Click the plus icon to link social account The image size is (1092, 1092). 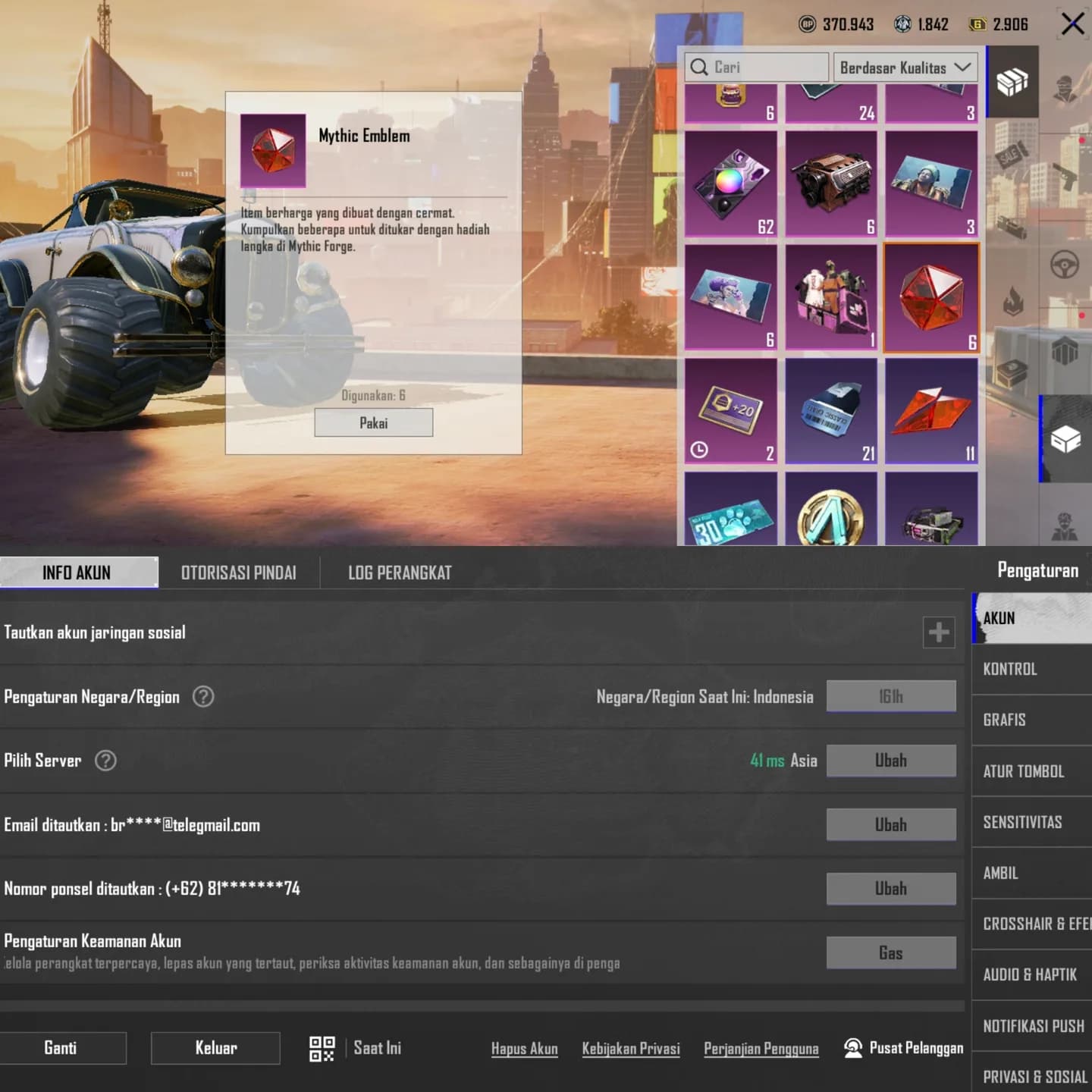point(939,632)
